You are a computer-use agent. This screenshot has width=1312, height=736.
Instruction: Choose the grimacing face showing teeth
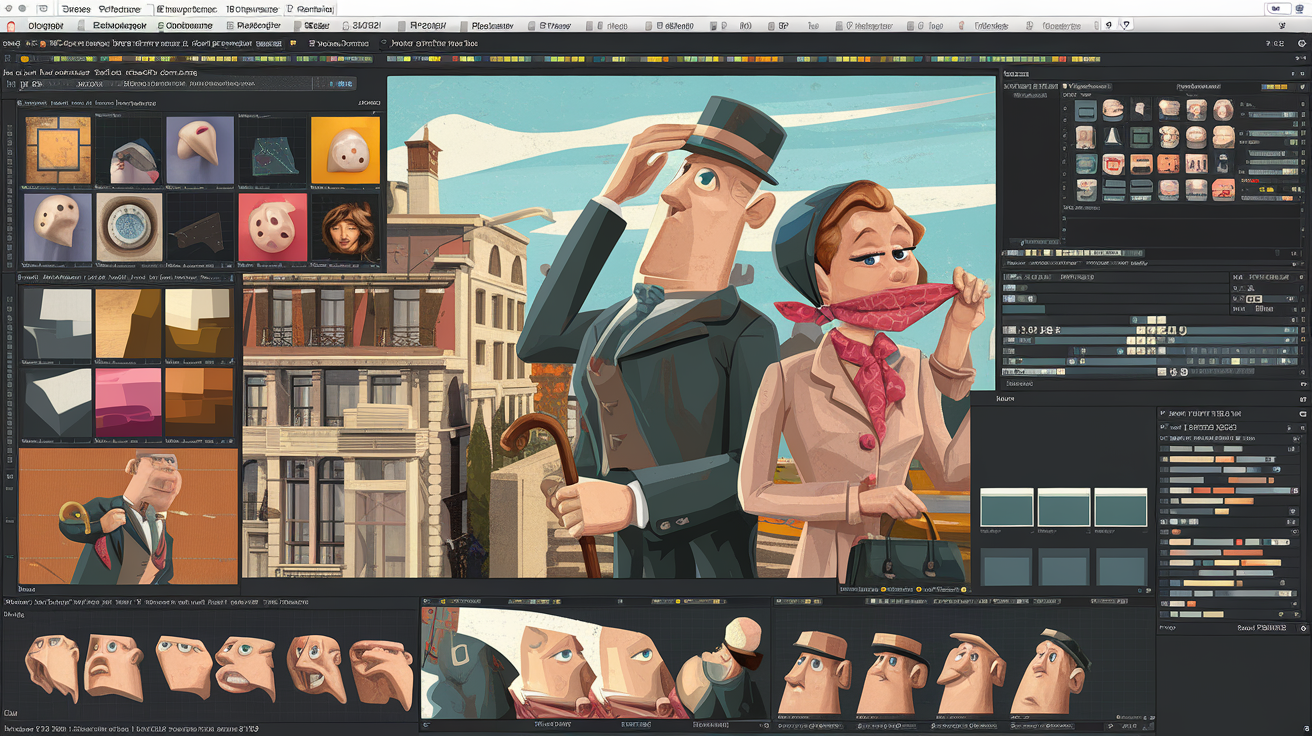245,668
